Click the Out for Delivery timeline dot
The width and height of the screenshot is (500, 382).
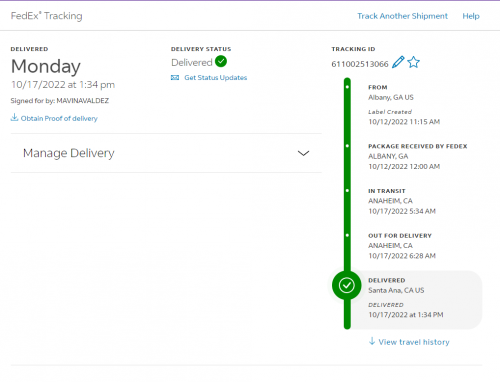pos(347,235)
